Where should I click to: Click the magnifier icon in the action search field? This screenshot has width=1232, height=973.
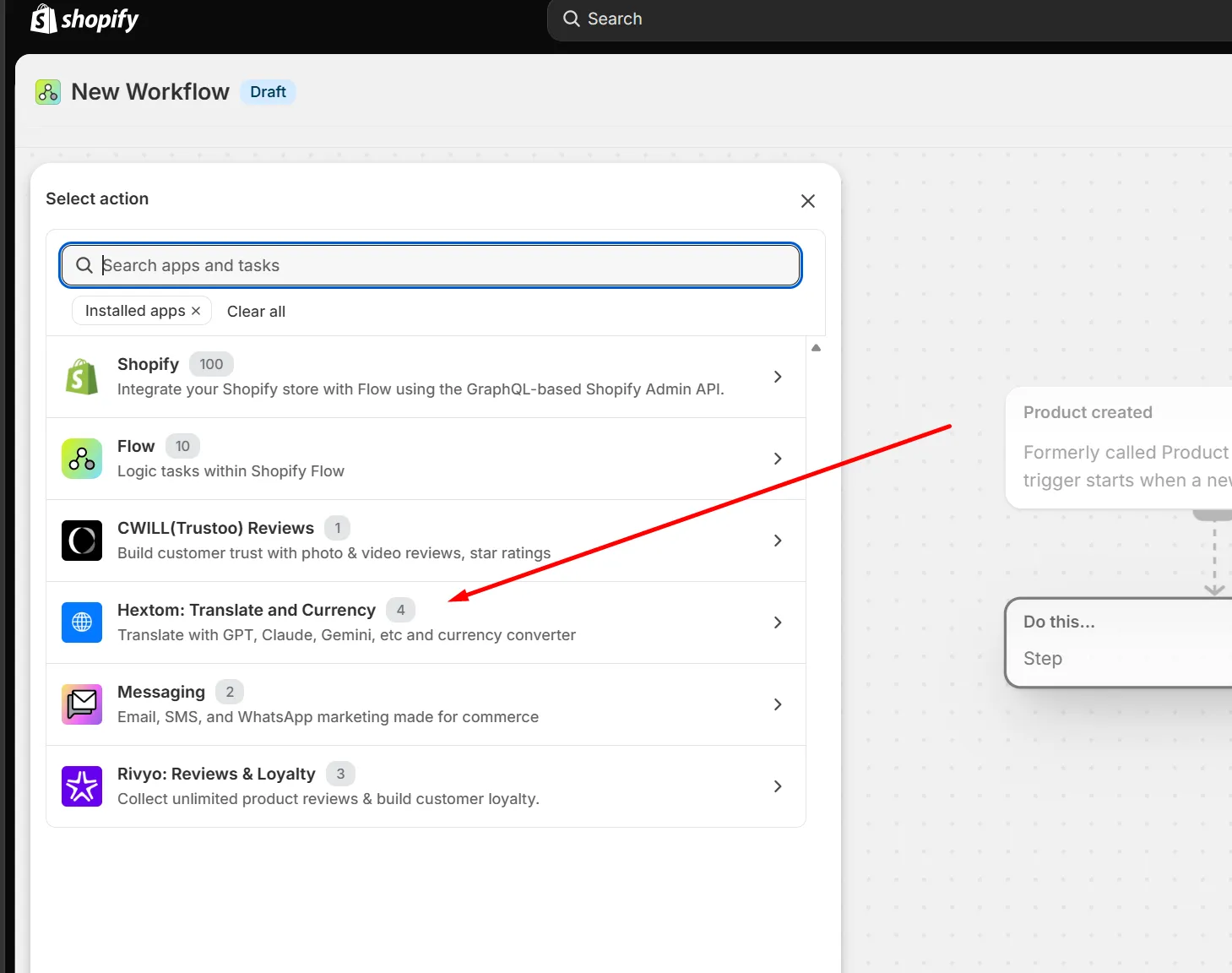pos(84,265)
